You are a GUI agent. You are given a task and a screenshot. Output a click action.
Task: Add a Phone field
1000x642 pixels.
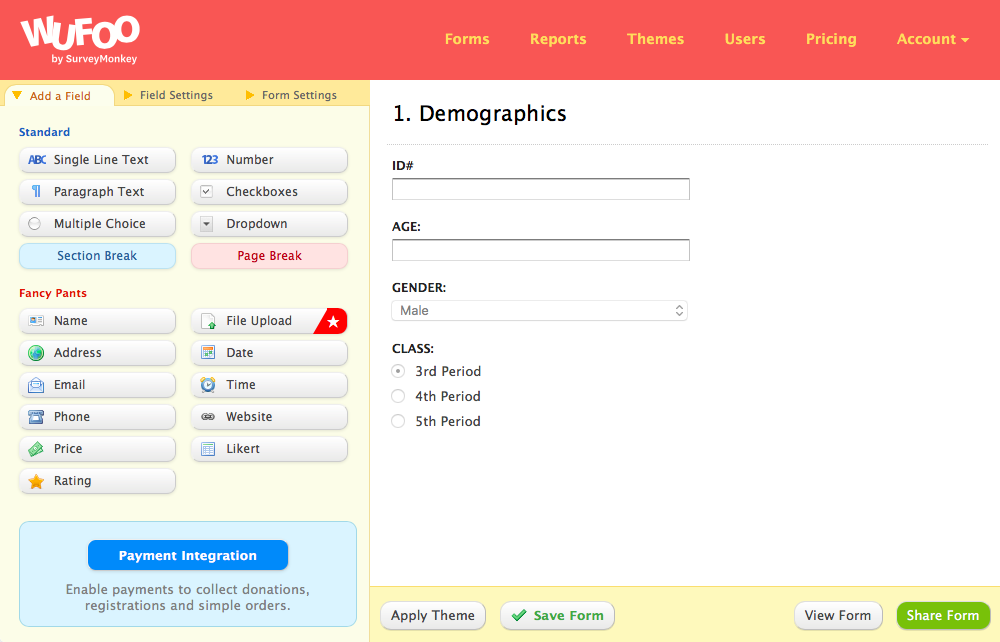[x=98, y=416]
